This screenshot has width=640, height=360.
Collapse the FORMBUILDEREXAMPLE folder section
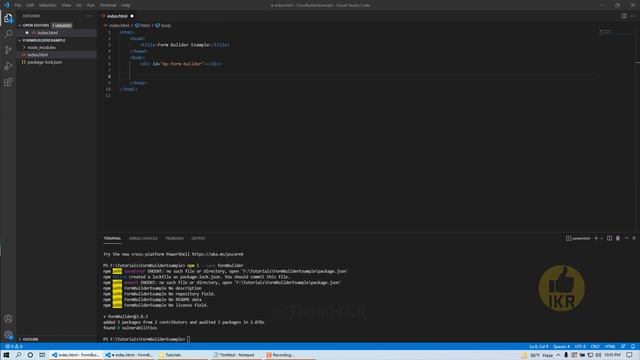click(x=20, y=40)
